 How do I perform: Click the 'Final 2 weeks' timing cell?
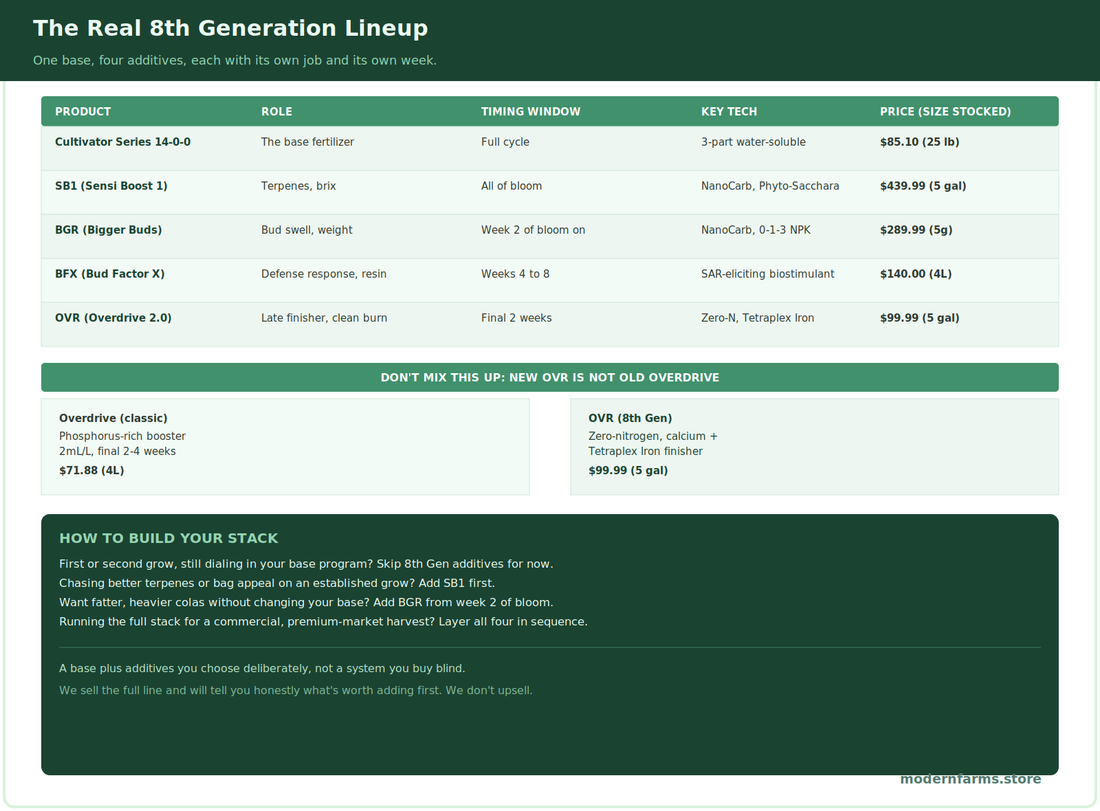tap(516, 318)
